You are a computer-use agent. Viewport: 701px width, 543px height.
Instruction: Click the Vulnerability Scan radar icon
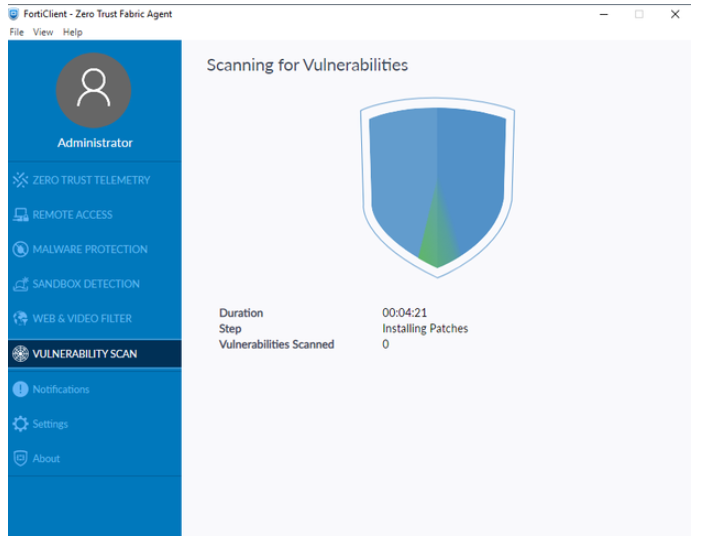pyautogui.click(x=21, y=354)
